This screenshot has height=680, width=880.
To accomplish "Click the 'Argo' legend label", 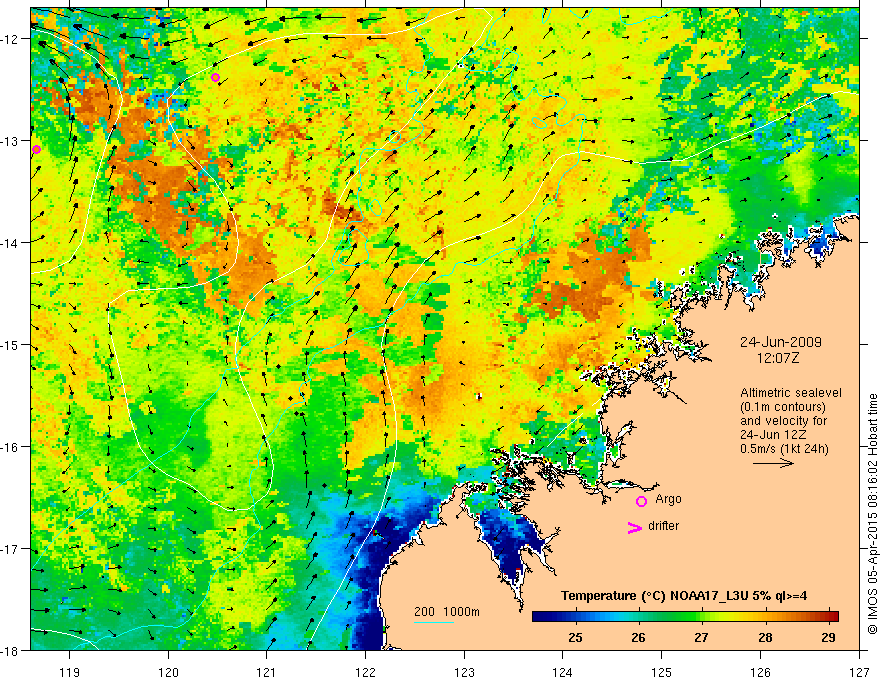I will coord(668,499).
